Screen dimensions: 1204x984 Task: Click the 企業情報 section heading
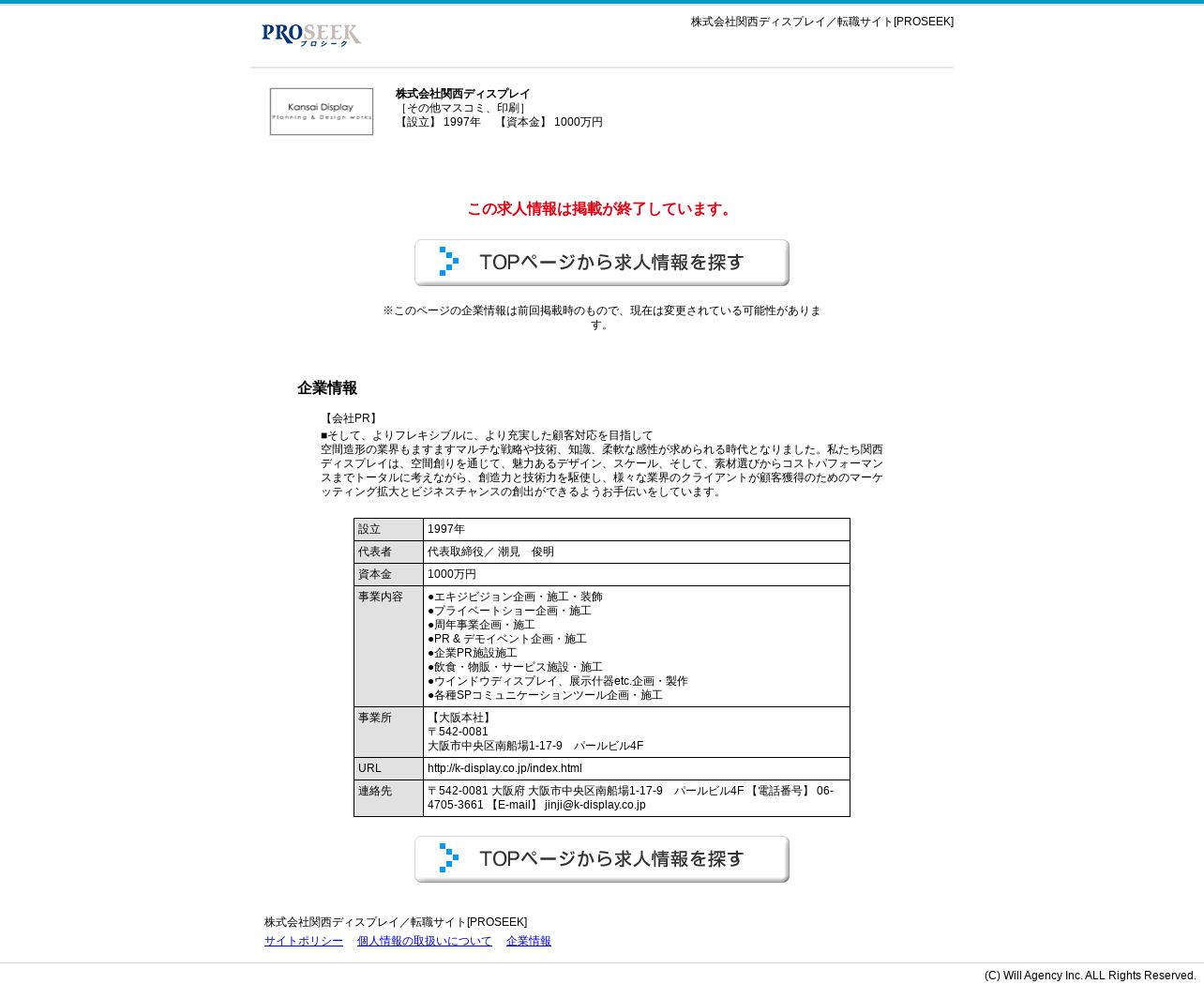pos(327,388)
